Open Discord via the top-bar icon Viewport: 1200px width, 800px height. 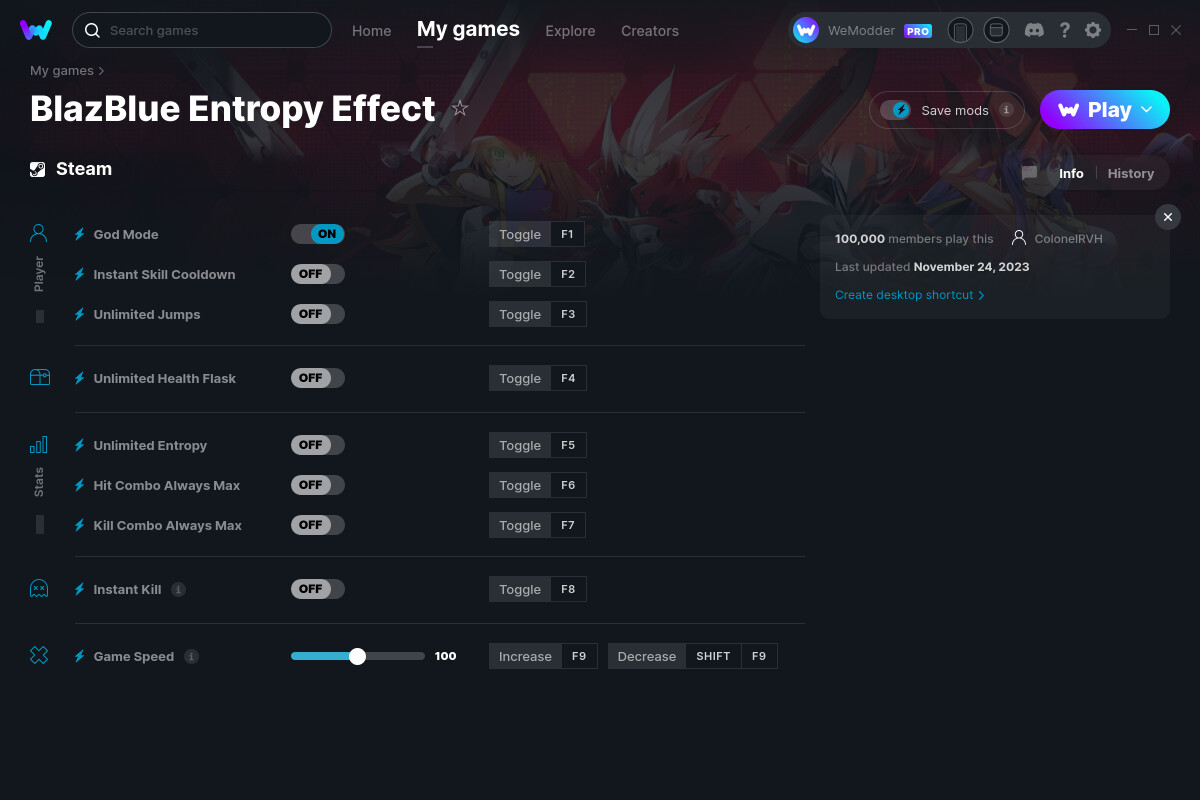(x=1034, y=30)
